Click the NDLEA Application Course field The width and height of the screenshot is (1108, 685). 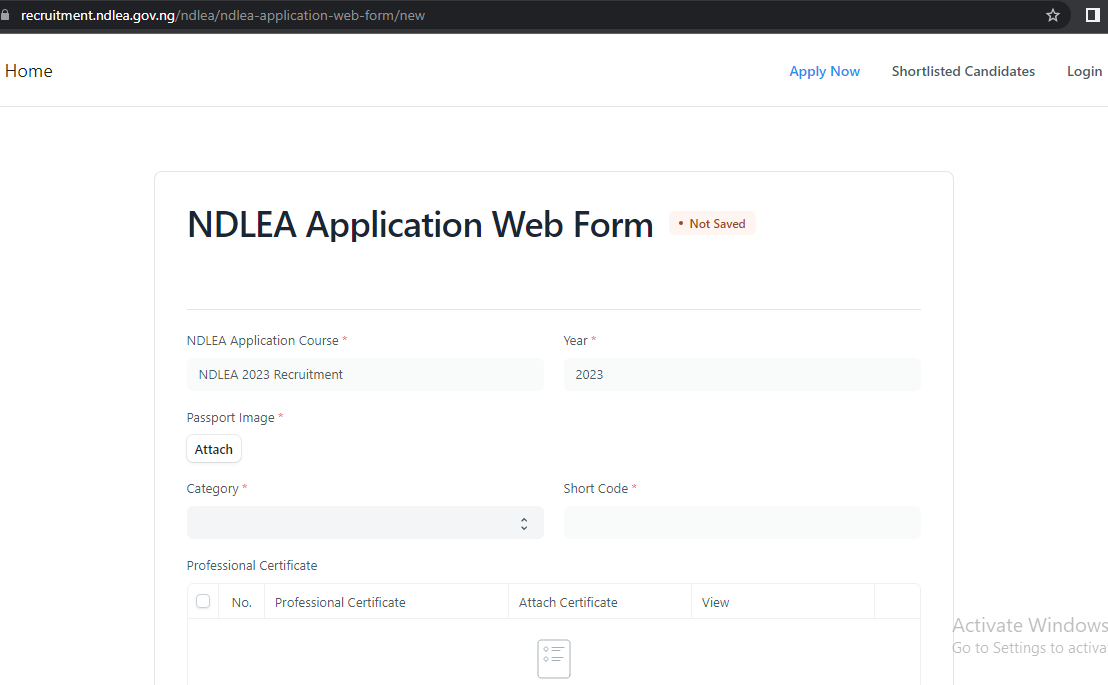point(365,375)
